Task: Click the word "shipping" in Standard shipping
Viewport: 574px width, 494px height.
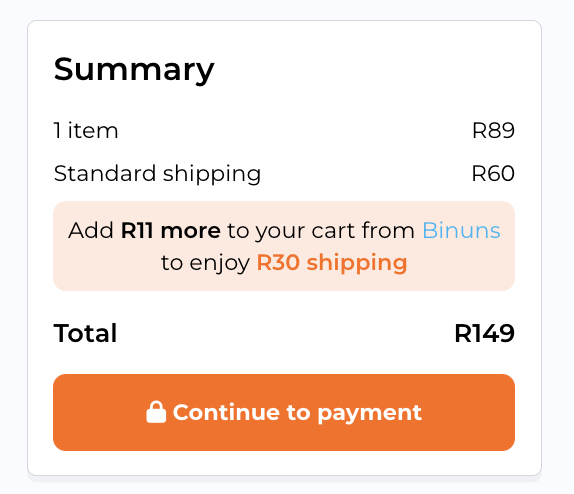Action: tap(212, 174)
